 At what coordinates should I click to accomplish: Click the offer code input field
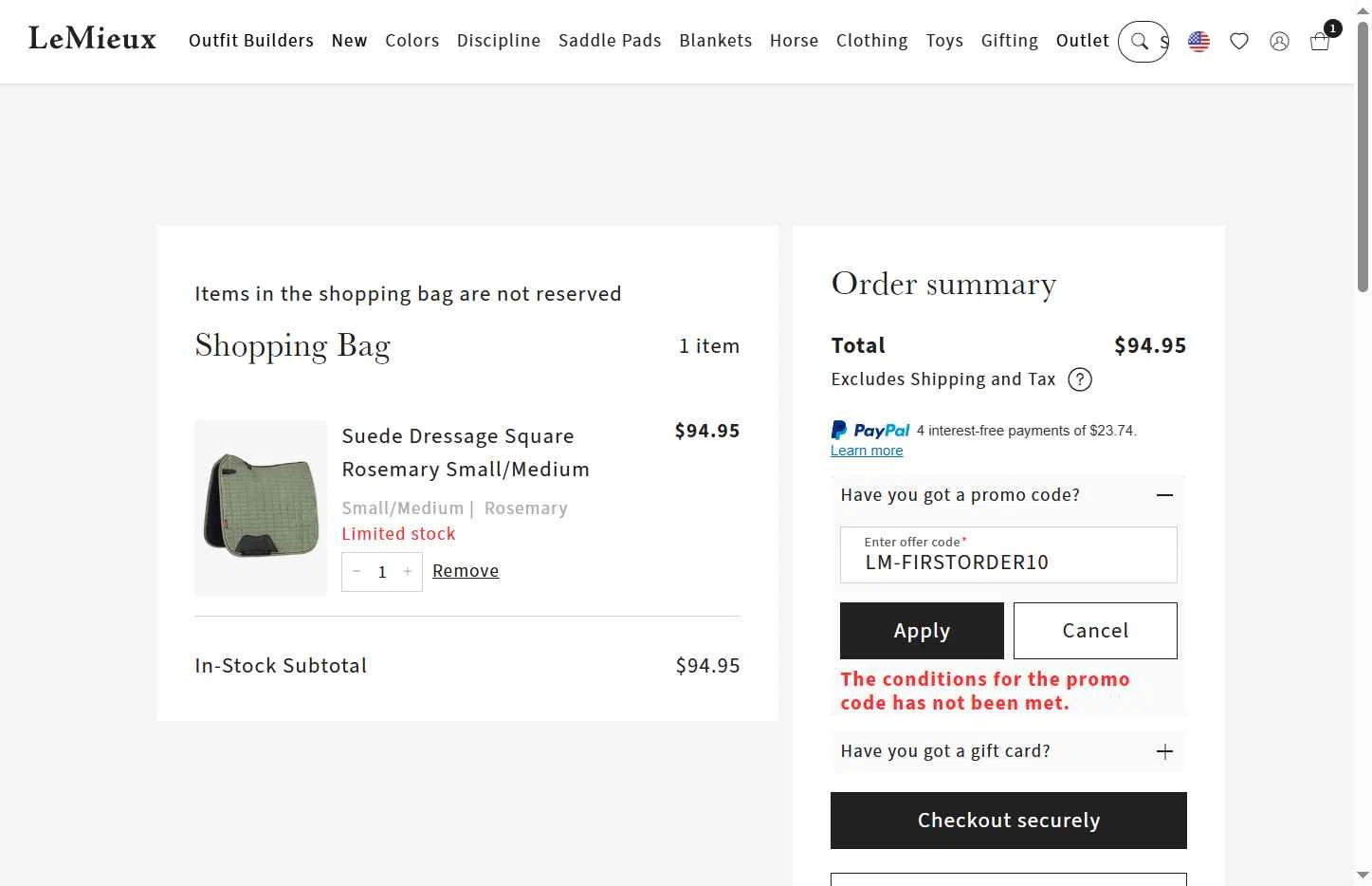point(1009,555)
